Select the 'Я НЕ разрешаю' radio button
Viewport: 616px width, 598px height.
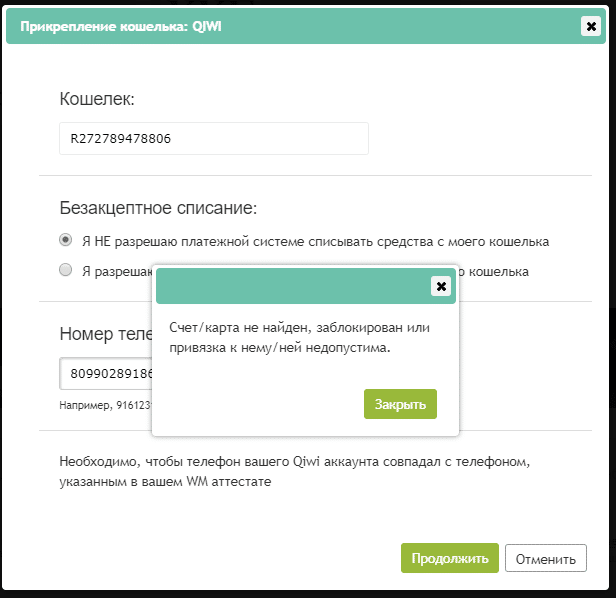pyautogui.click(x=66, y=240)
